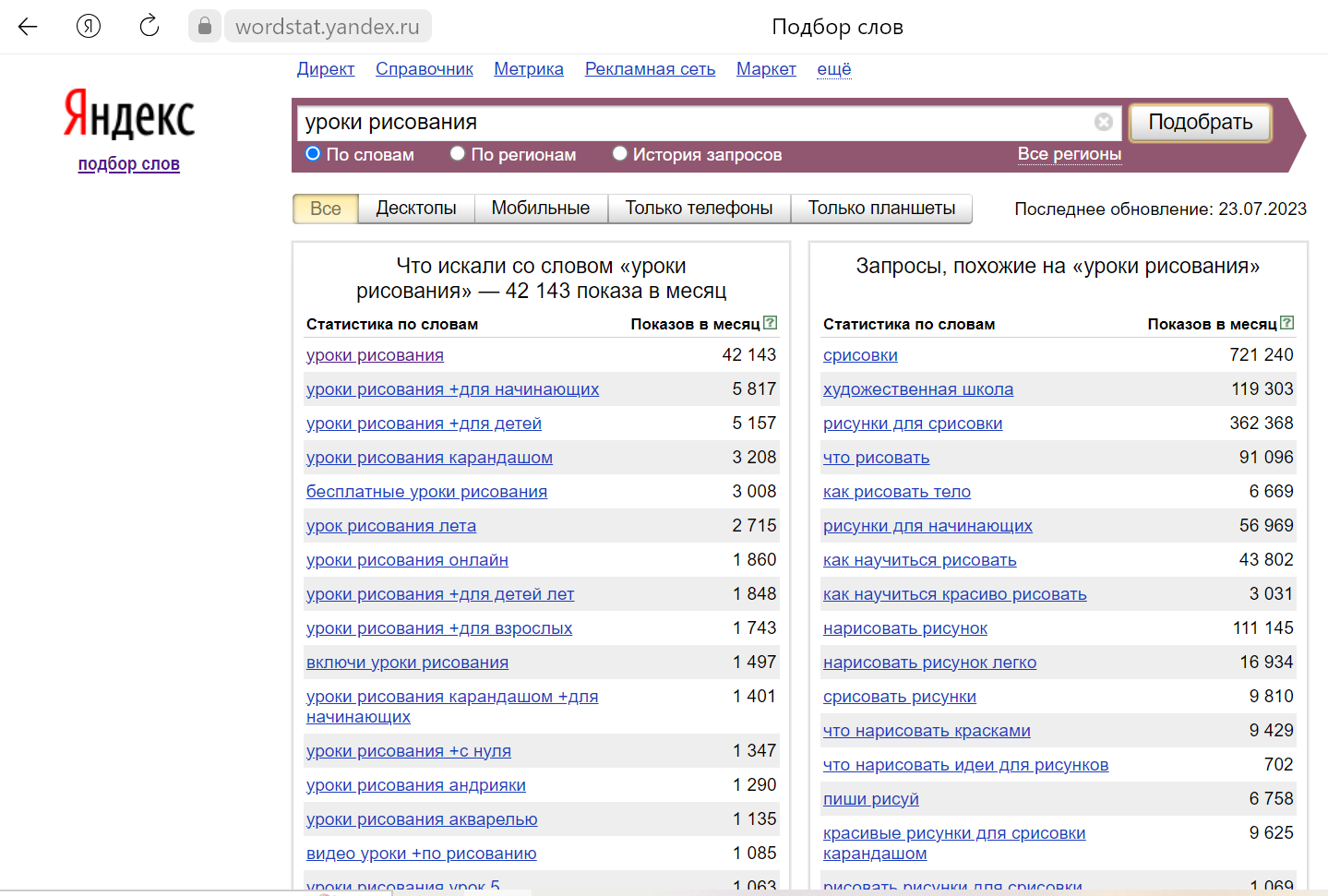Open the 'Рекламная сеть' link
Viewport: 1328px width, 896px height.
click(x=651, y=68)
